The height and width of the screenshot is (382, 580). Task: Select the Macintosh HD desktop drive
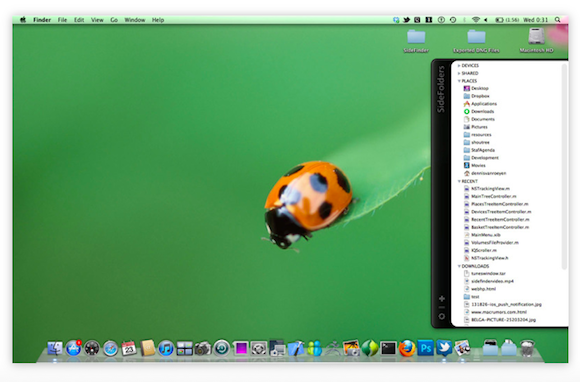pos(536,40)
